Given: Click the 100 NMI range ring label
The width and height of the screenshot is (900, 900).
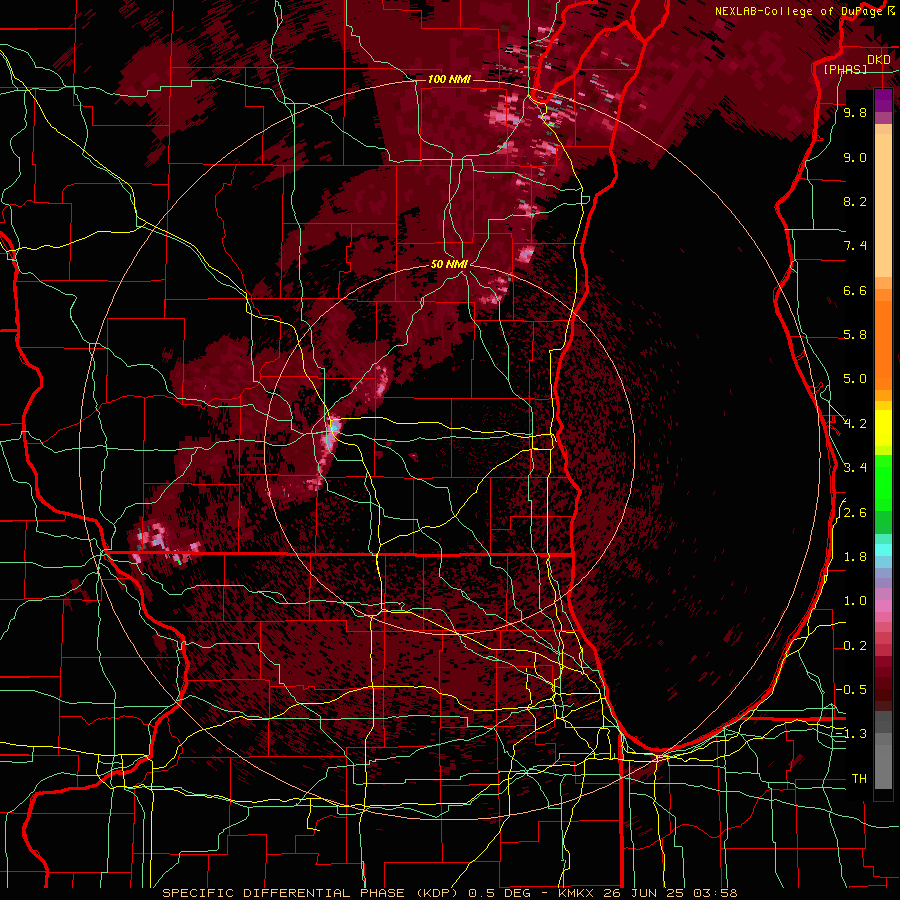Looking at the screenshot, I should click(x=449, y=79).
